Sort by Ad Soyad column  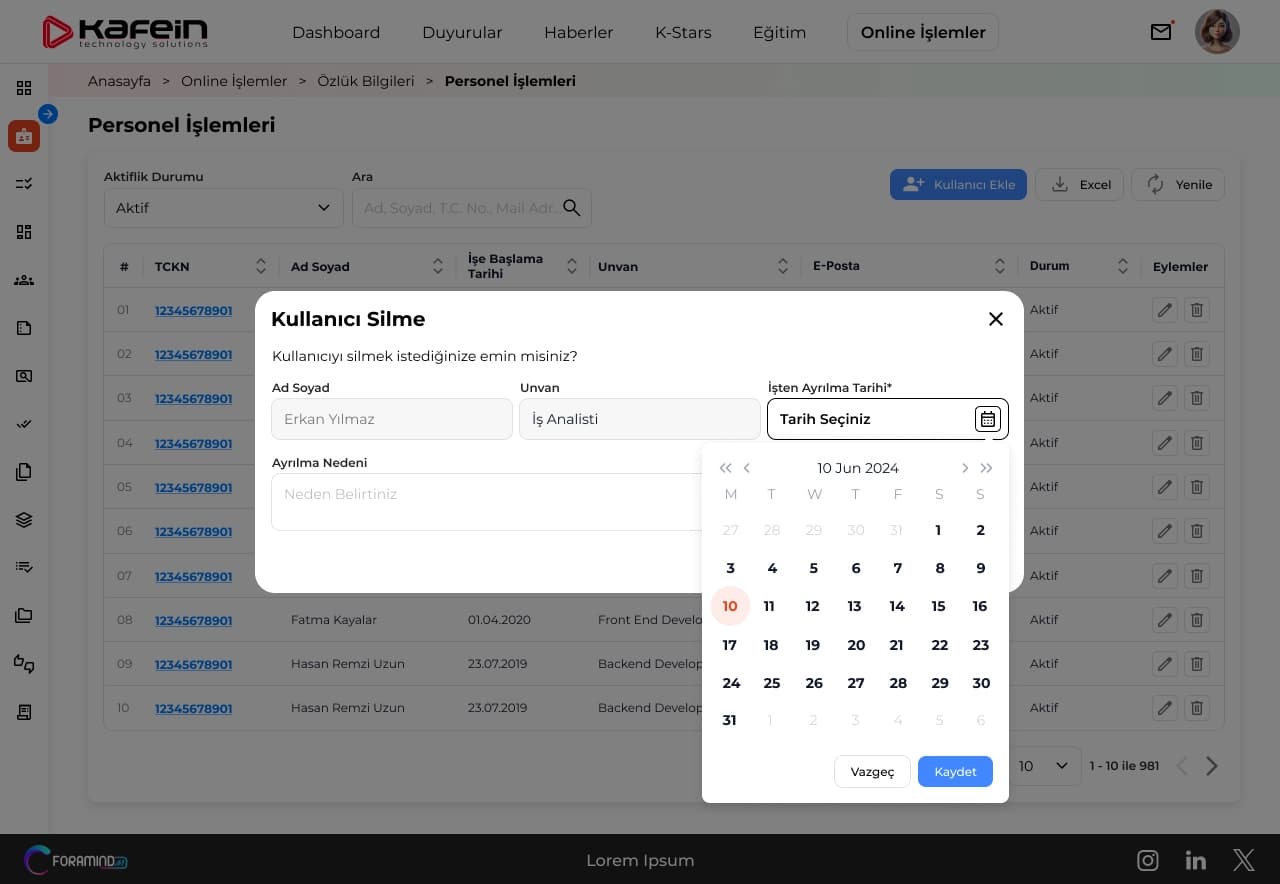point(438,266)
